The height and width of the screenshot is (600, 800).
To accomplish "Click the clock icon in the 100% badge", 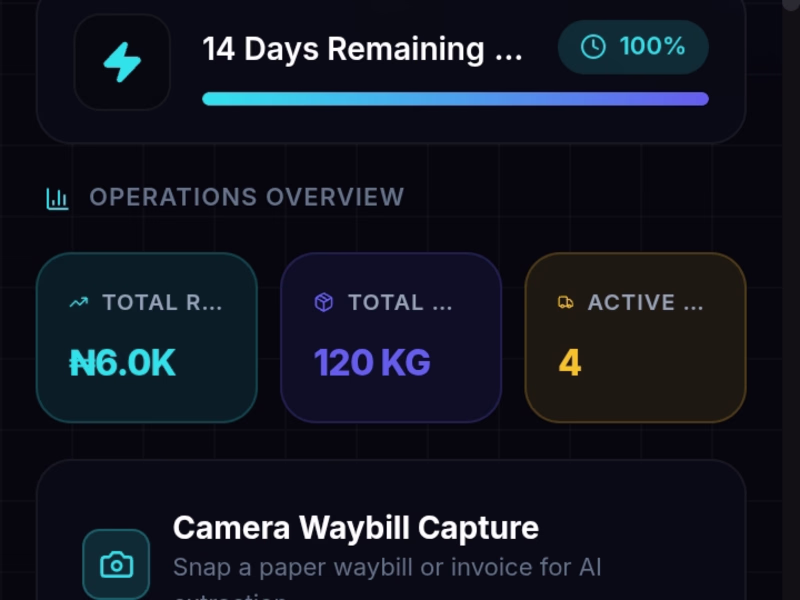I will (x=593, y=46).
